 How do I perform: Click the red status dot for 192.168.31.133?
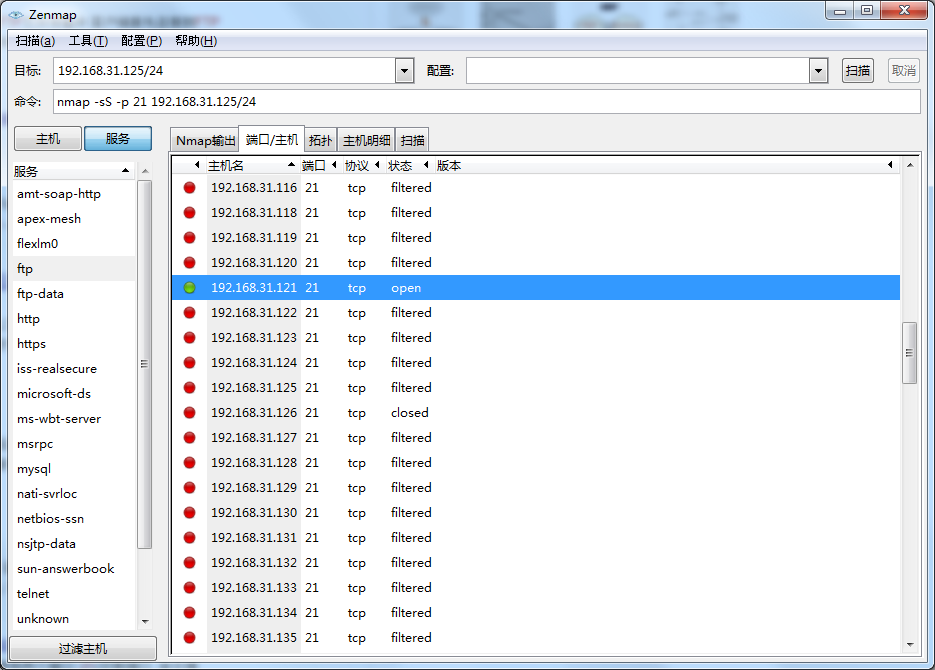coord(190,588)
